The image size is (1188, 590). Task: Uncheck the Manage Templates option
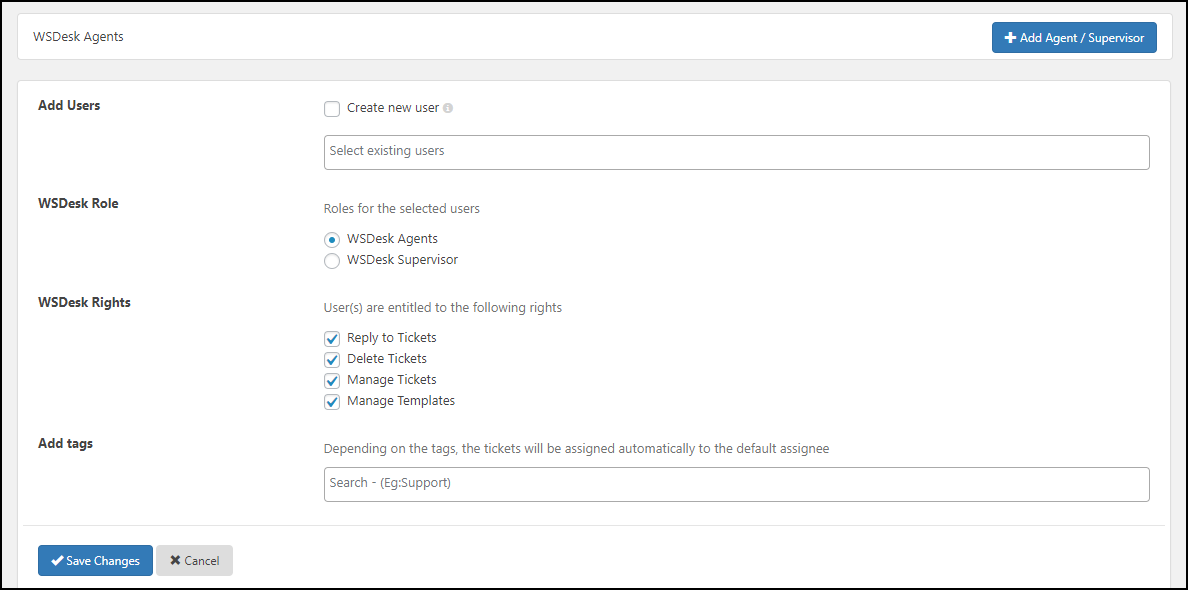point(332,402)
